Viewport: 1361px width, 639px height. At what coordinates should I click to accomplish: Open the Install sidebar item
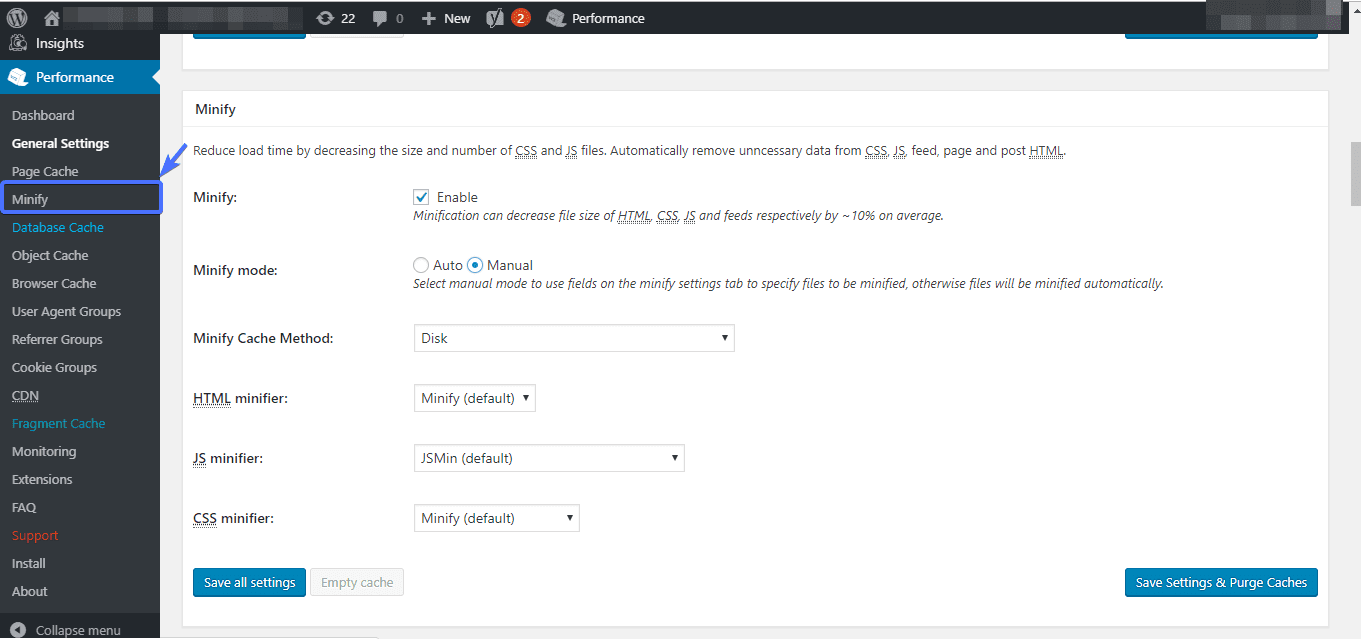[x=29, y=563]
